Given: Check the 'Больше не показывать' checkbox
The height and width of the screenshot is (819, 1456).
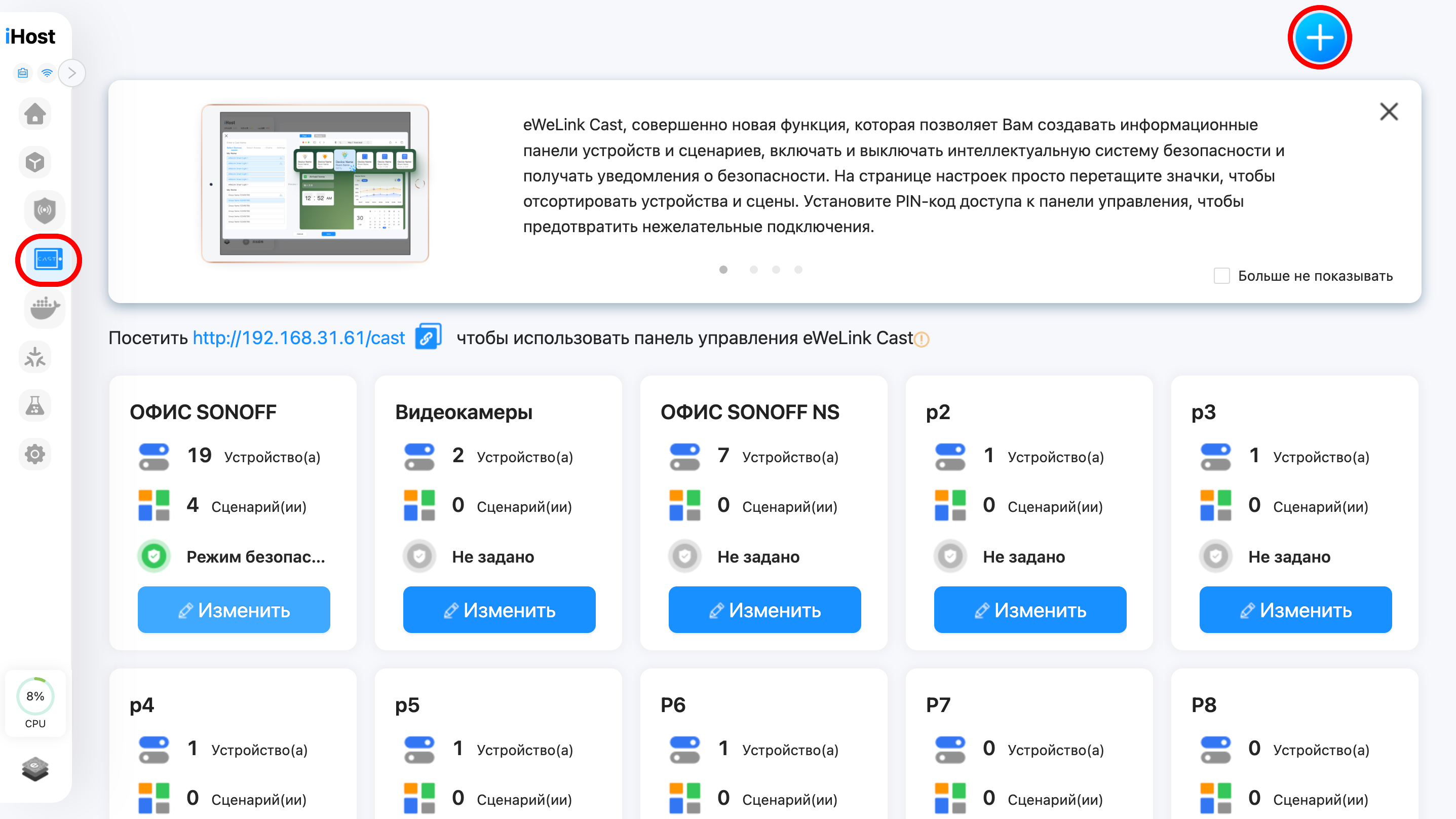Looking at the screenshot, I should click(1221, 276).
